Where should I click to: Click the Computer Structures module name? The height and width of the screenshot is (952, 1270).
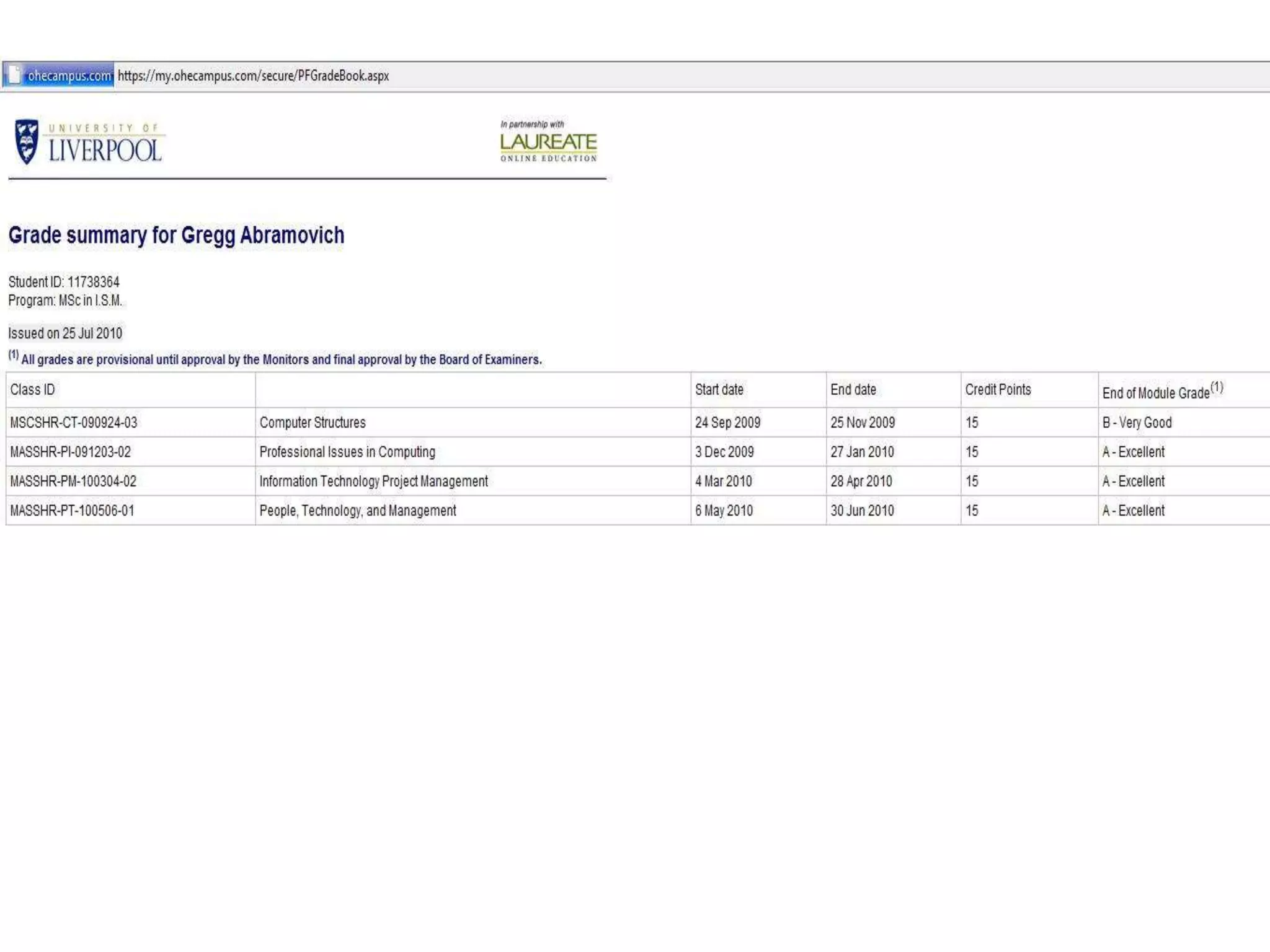313,423
